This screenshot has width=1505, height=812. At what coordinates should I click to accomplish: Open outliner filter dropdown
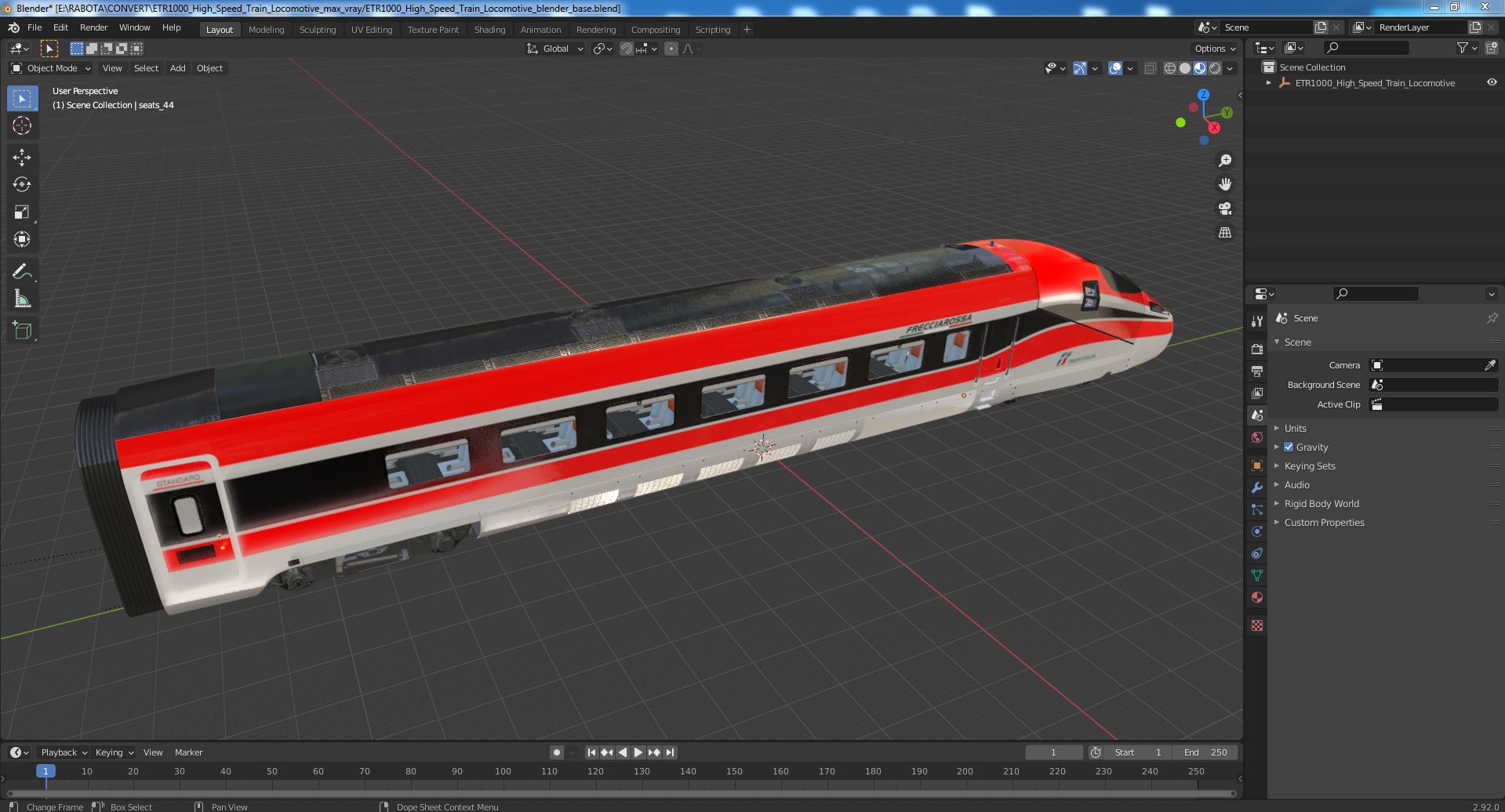pos(1467,49)
